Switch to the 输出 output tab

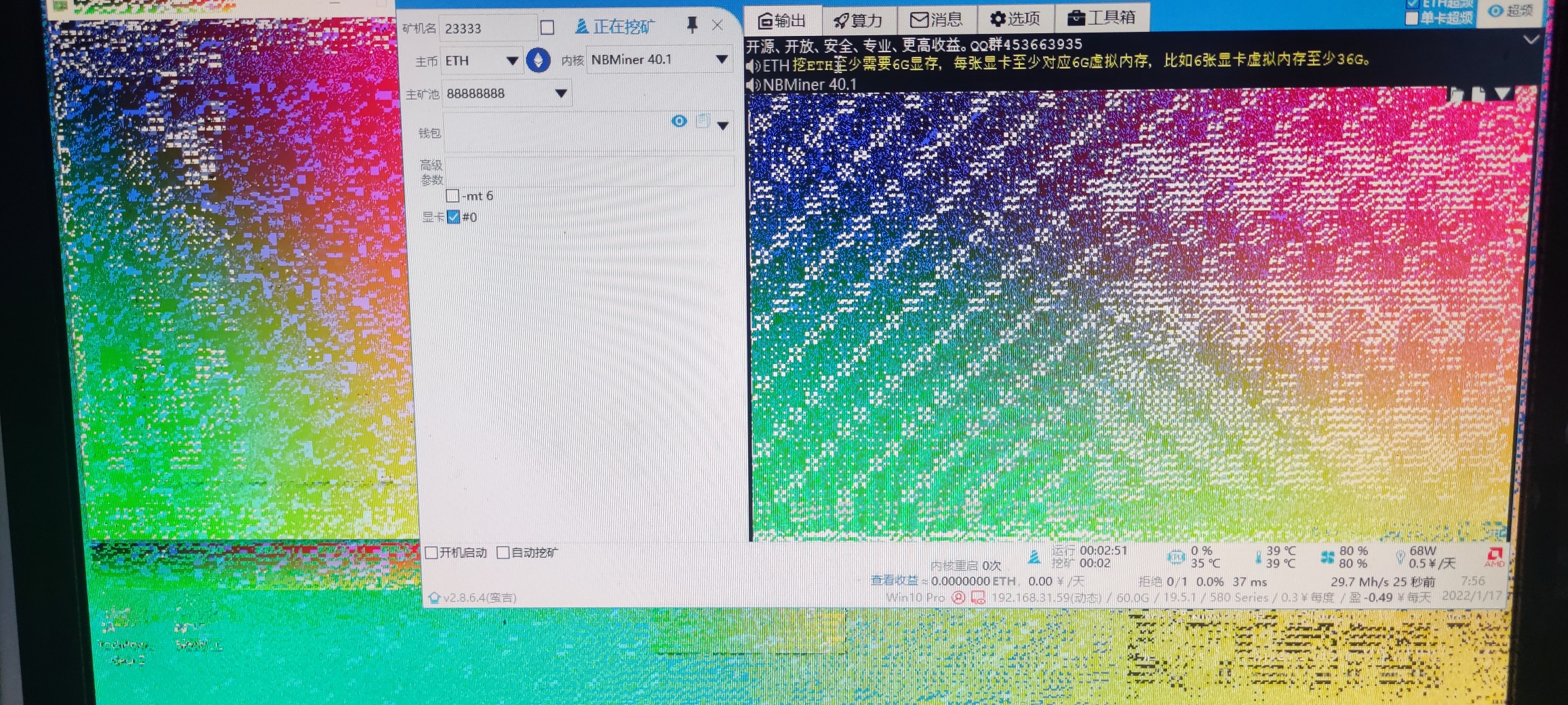[x=782, y=20]
